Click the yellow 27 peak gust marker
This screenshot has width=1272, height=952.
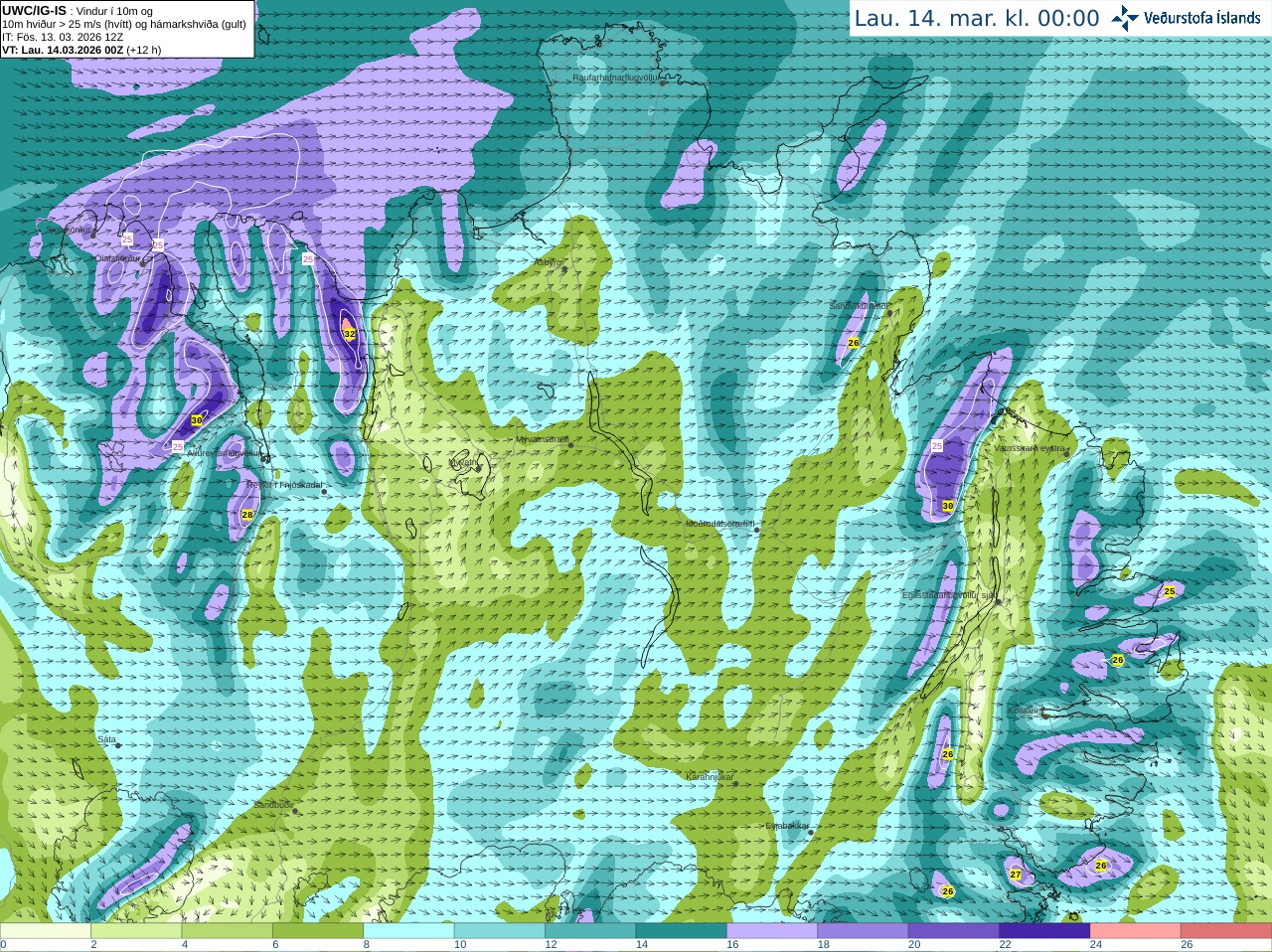(1016, 874)
